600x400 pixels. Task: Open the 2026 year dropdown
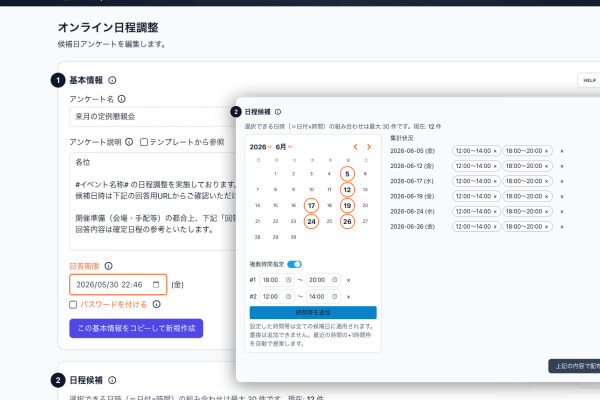[x=261, y=147]
